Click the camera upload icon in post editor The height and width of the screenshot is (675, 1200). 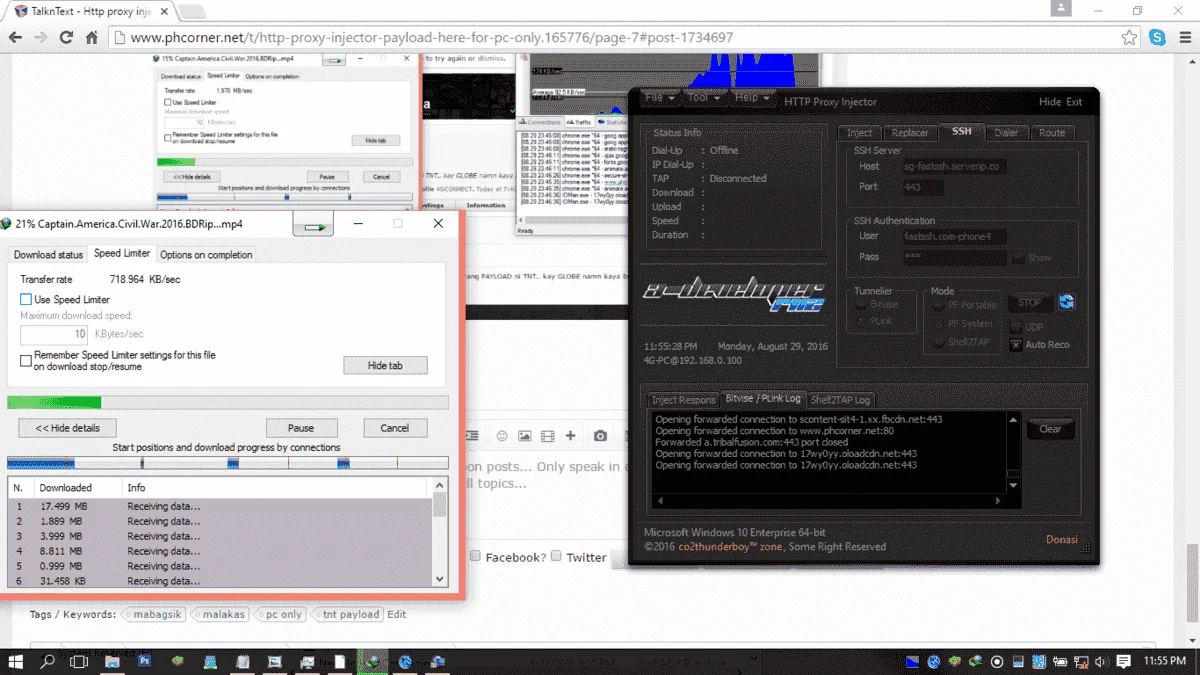600,436
